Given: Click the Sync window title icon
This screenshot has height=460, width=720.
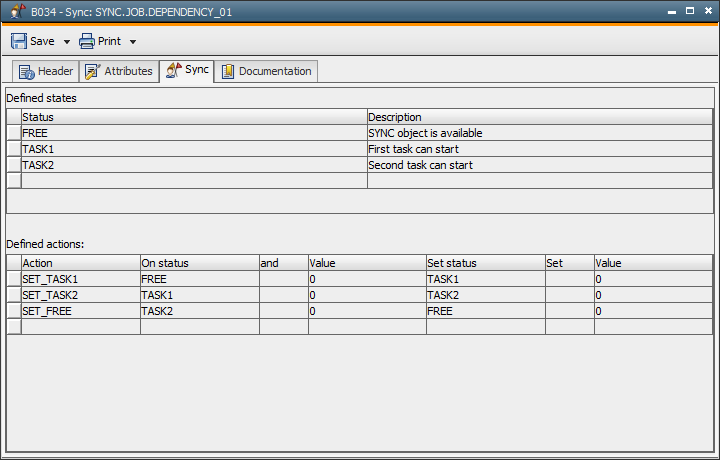Looking at the screenshot, I should 17,11.
